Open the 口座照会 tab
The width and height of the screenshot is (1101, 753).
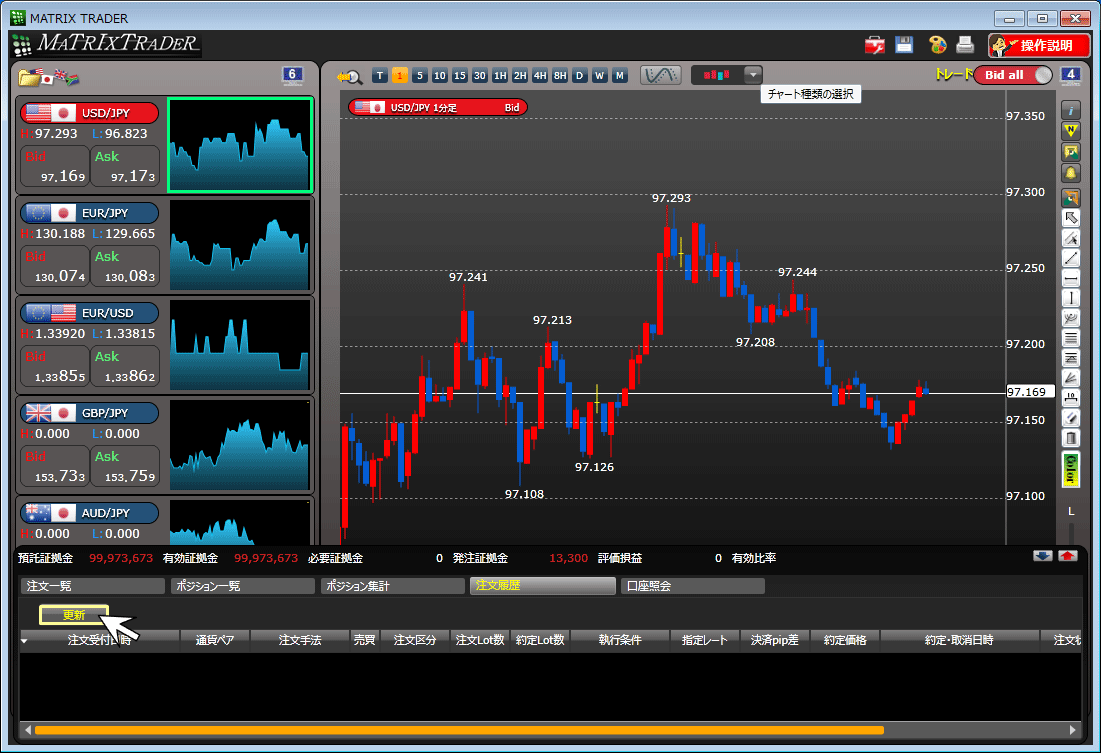[x=693, y=586]
